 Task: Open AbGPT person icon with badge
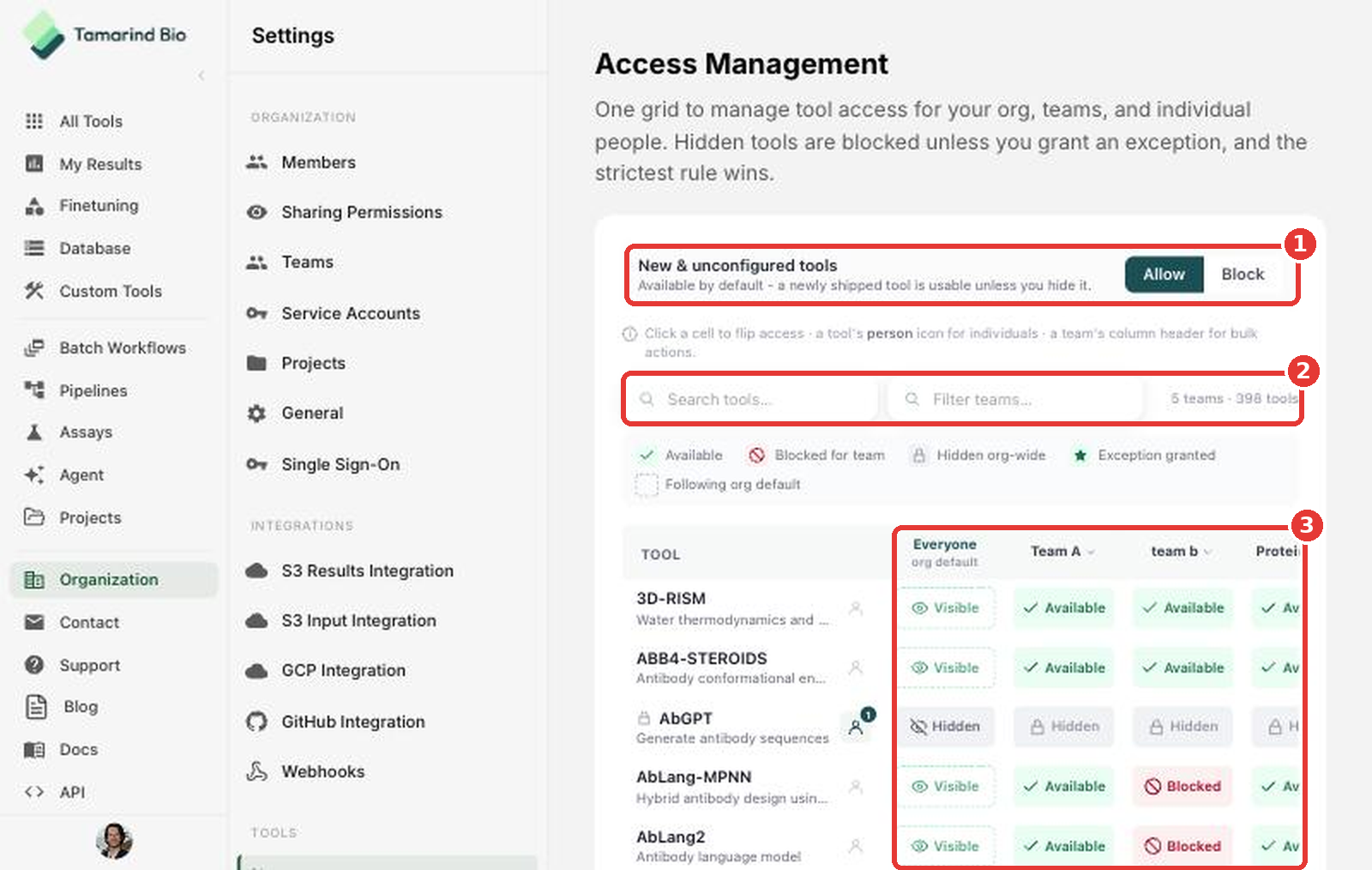pyautogui.click(x=857, y=726)
